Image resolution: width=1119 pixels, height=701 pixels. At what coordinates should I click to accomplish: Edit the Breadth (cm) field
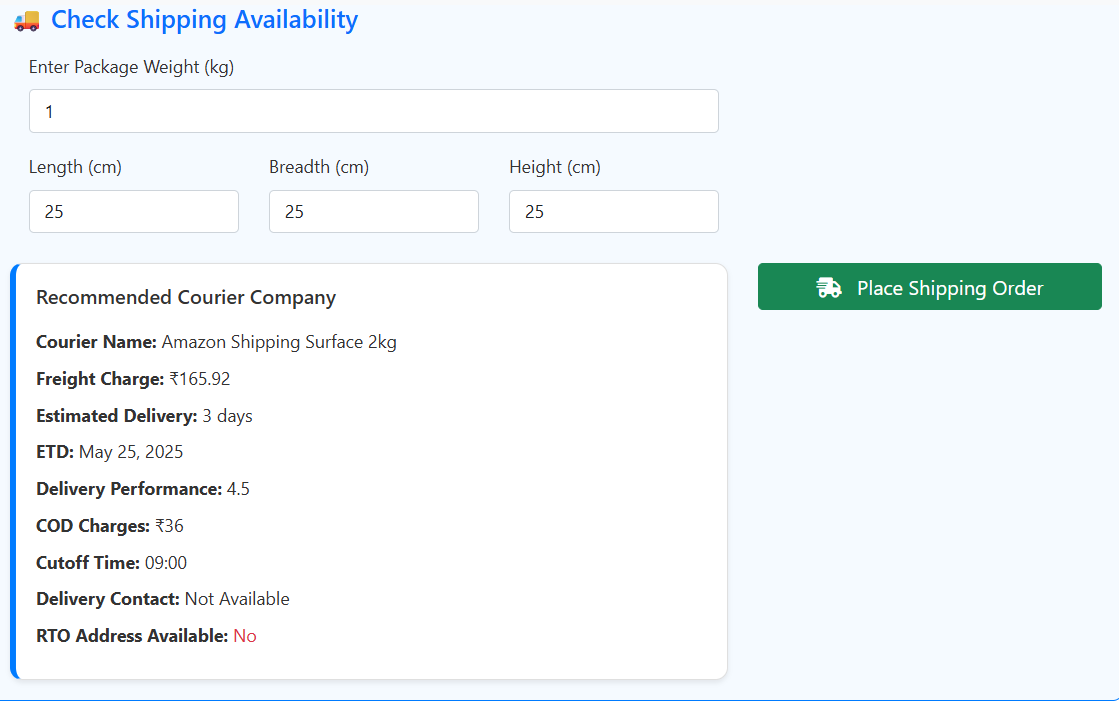(x=373, y=211)
